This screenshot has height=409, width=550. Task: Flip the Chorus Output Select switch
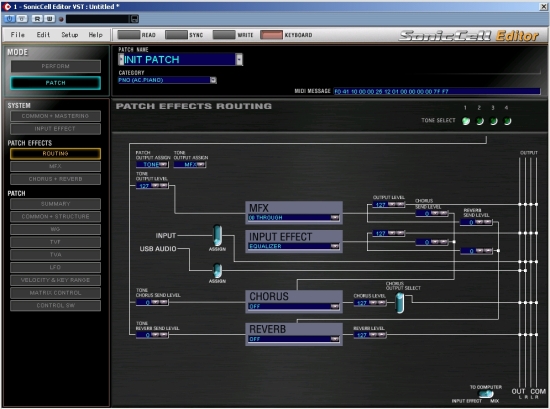pos(400,302)
